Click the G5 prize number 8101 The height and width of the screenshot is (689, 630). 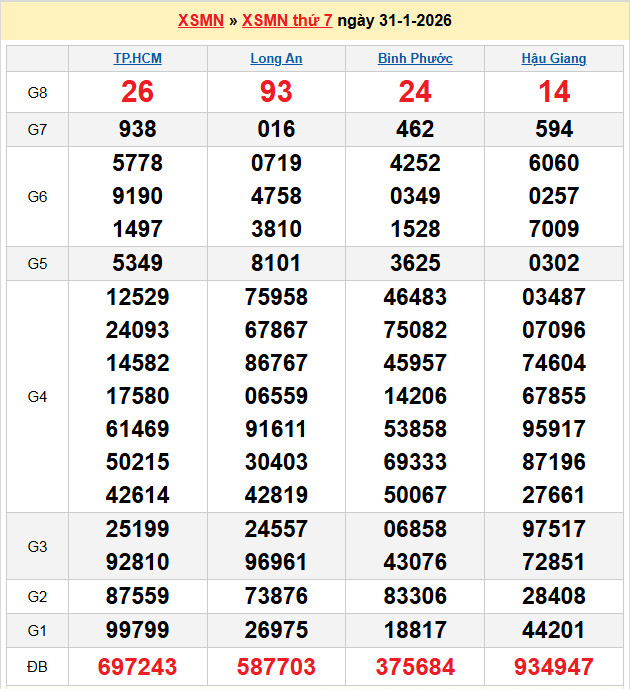pyautogui.click(x=276, y=264)
